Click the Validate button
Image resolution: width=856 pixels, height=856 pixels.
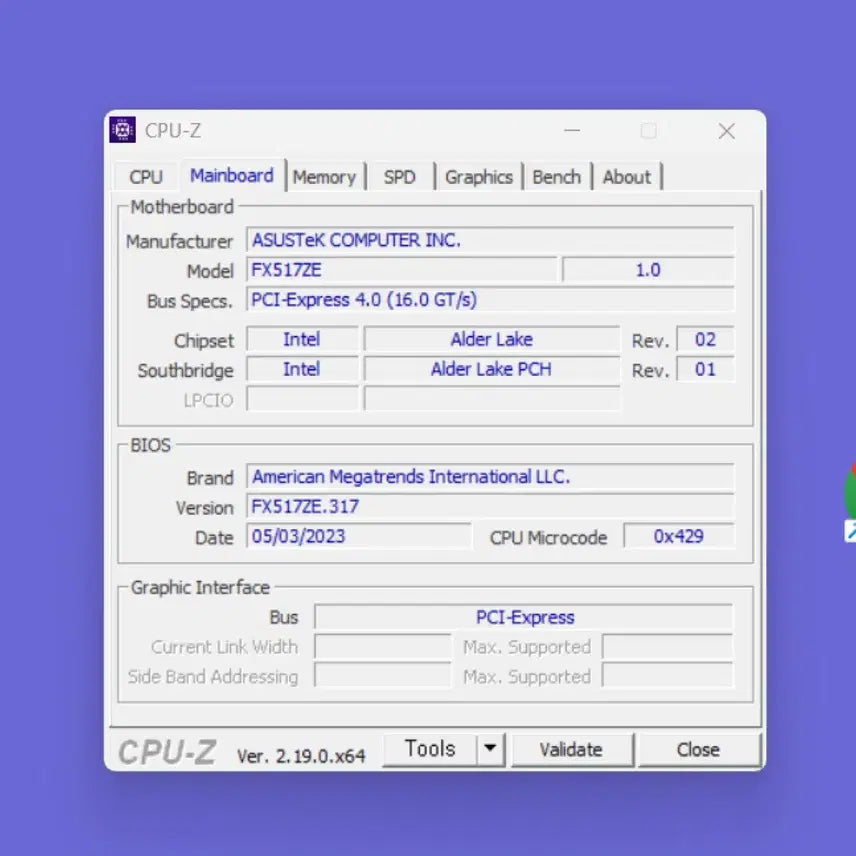[x=571, y=750]
